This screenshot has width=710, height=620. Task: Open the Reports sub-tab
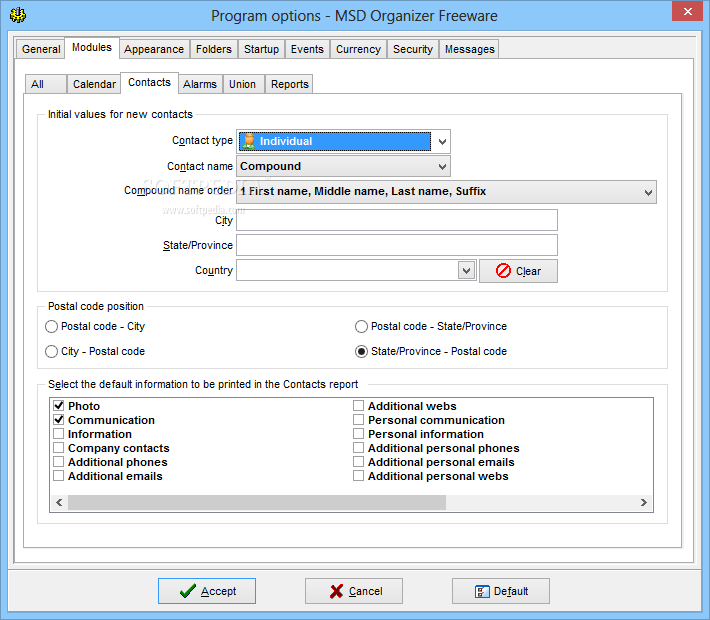tap(290, 84)
